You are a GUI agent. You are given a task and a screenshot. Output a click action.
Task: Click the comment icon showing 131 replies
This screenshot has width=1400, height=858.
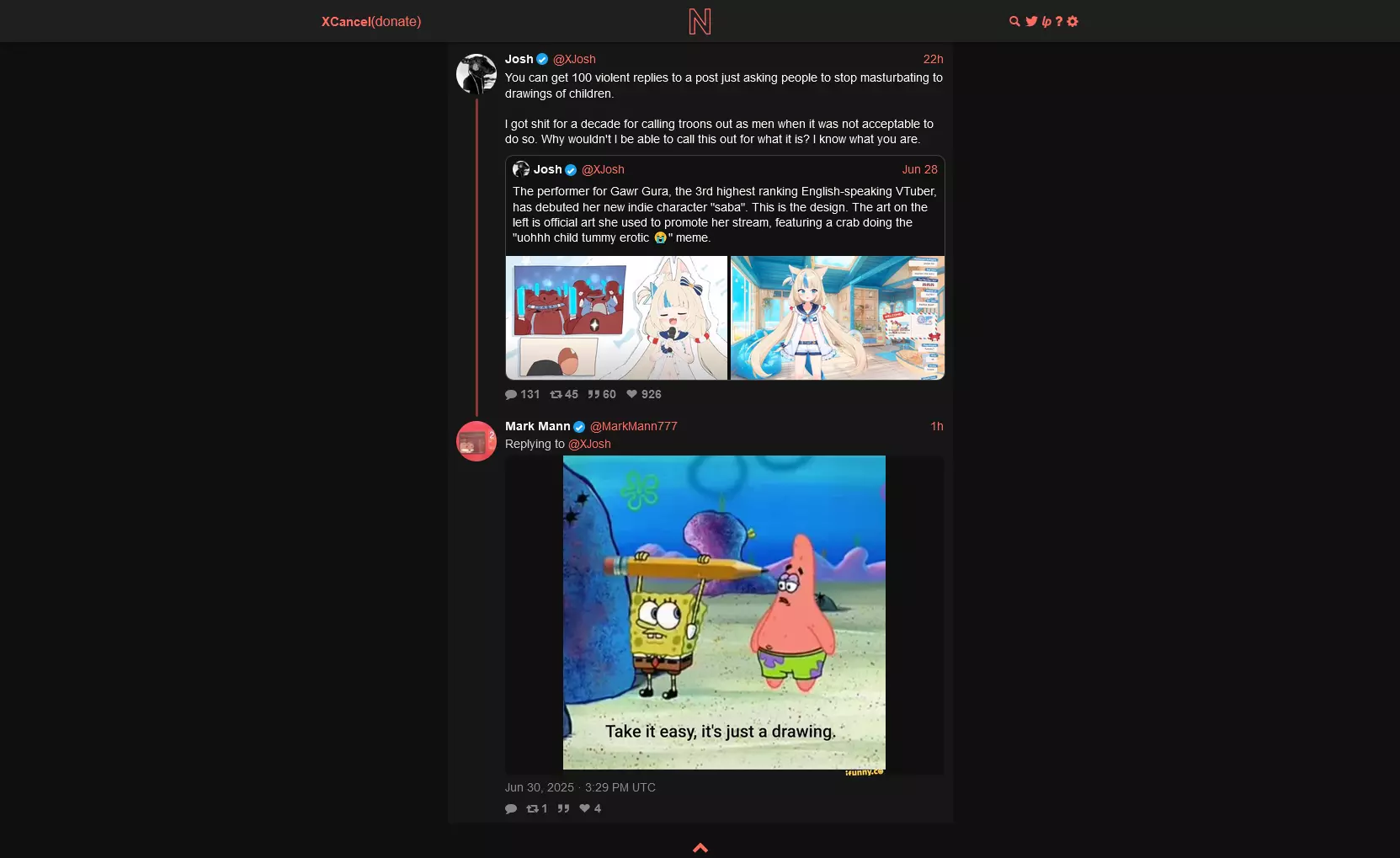(x=511, y=394)
